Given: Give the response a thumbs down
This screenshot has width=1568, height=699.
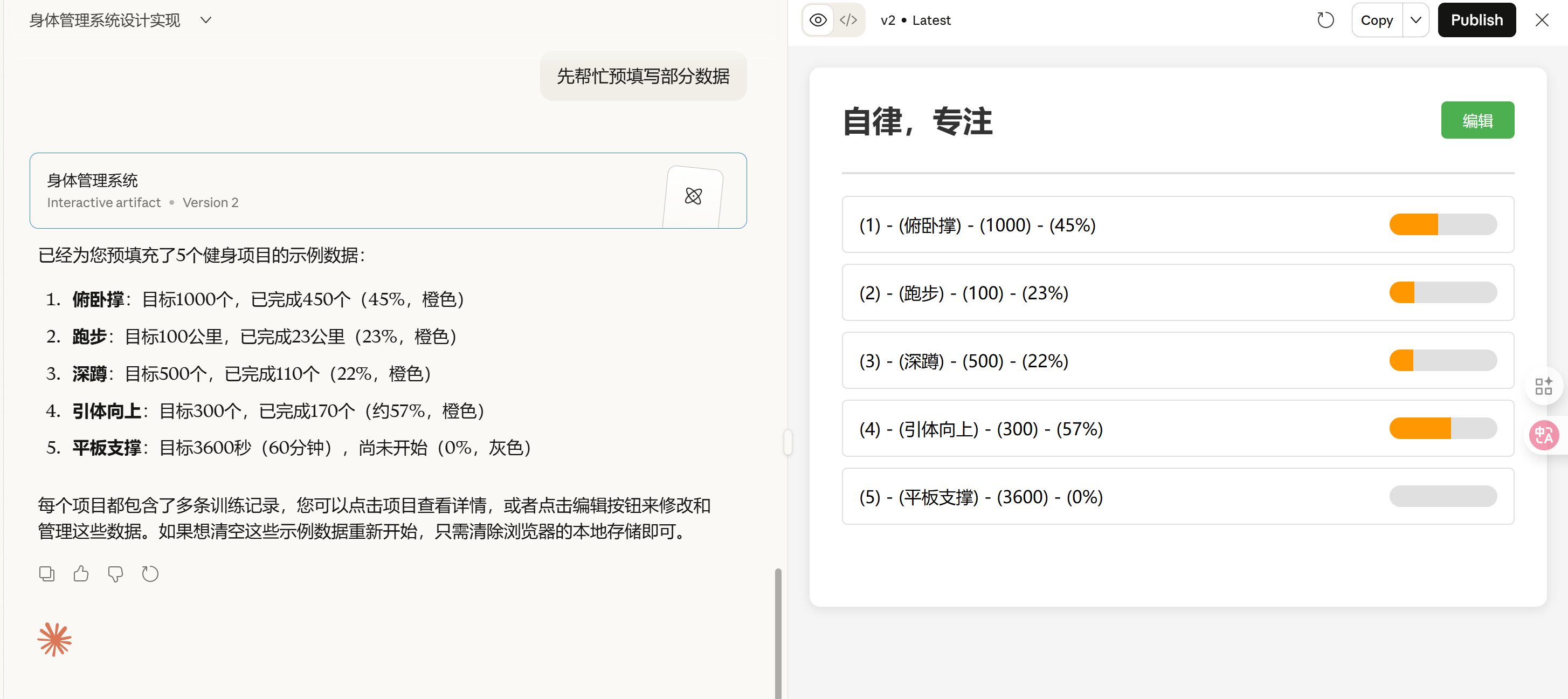Looking at the screenshot, I should (115, 573).
